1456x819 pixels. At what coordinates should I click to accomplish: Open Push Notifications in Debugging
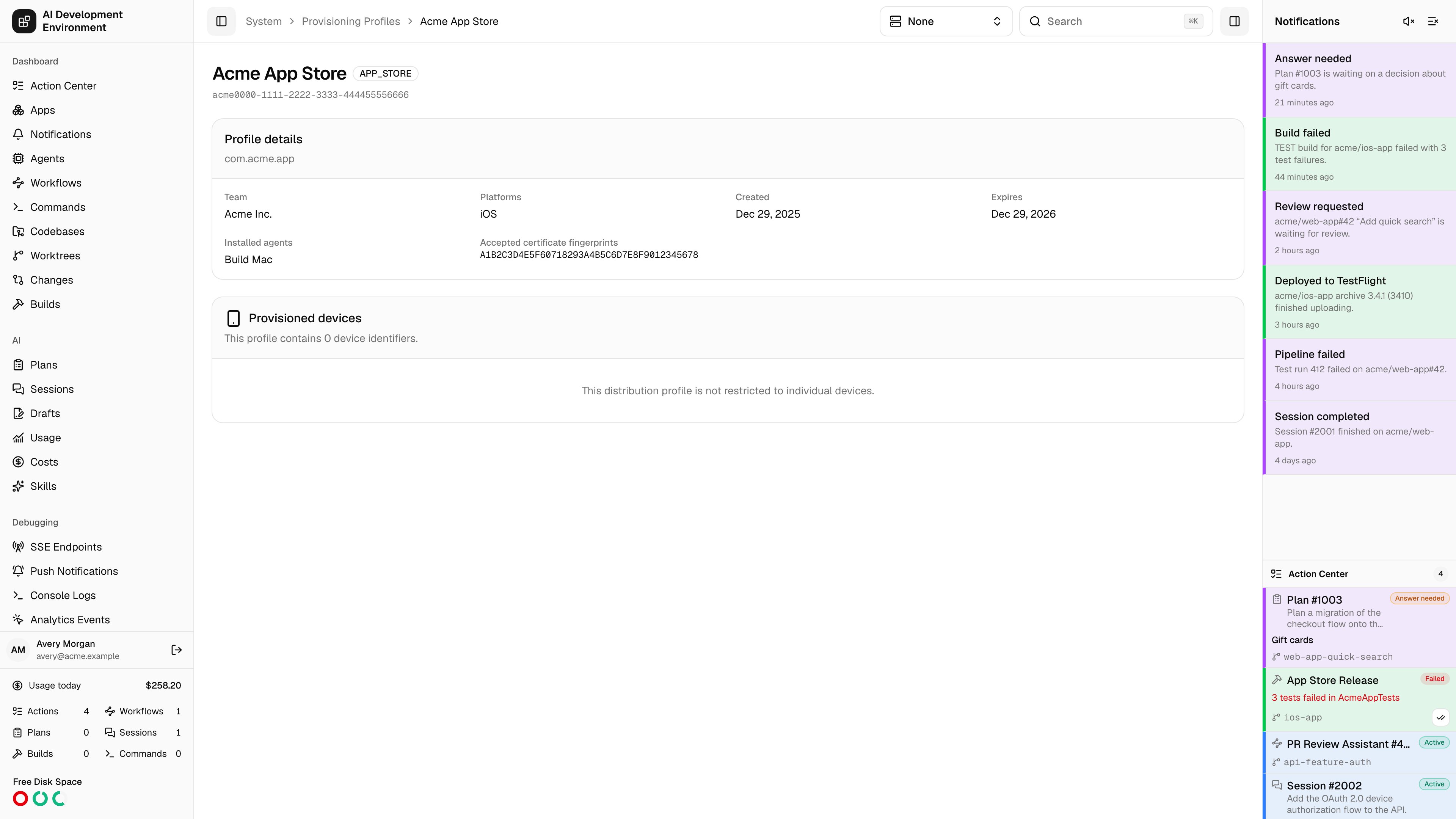[x=97, y=571]
